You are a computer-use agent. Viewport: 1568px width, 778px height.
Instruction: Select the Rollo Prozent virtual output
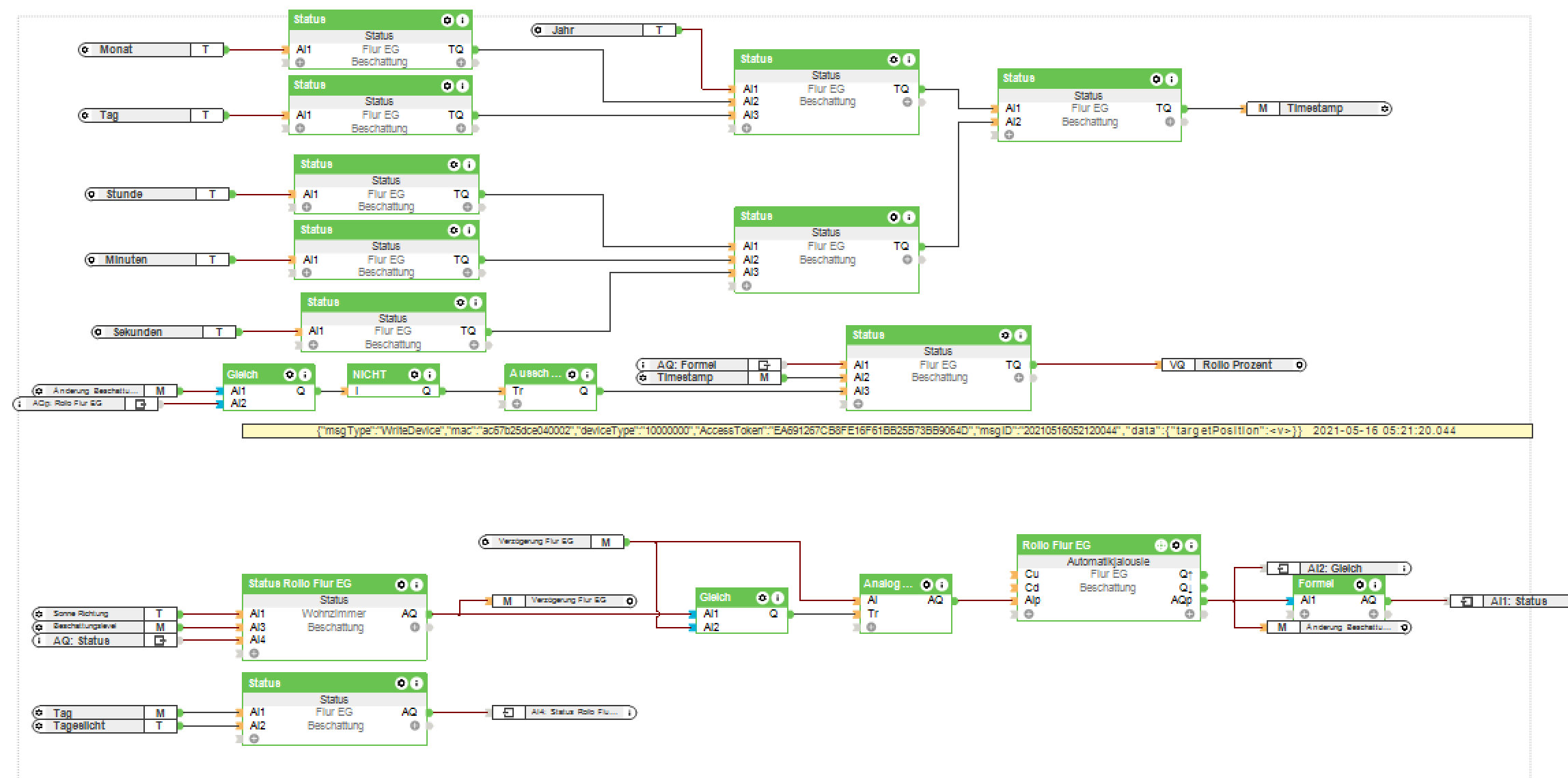coord(1237,365)
